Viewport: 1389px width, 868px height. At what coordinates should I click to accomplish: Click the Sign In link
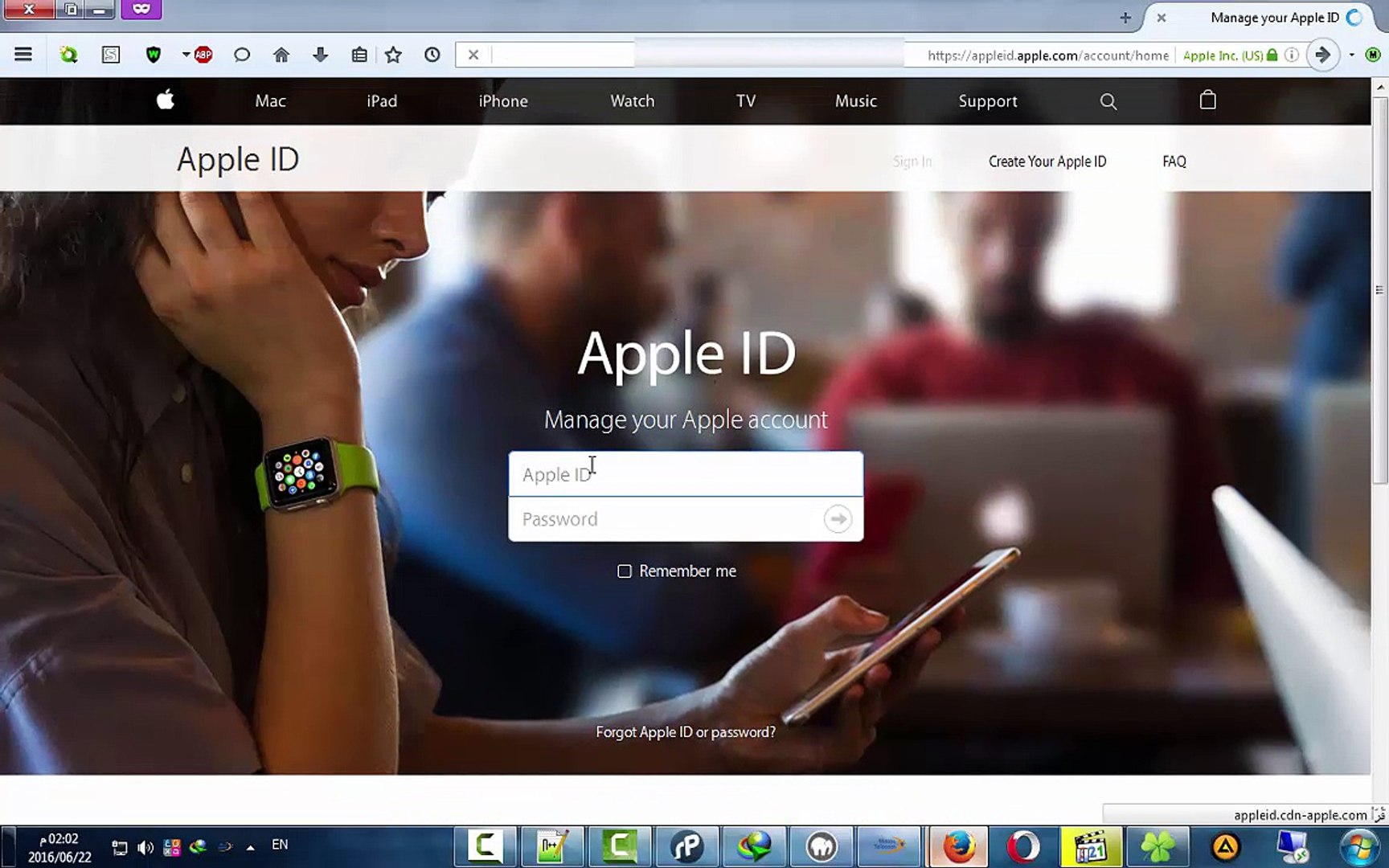(x=912, y=162)
